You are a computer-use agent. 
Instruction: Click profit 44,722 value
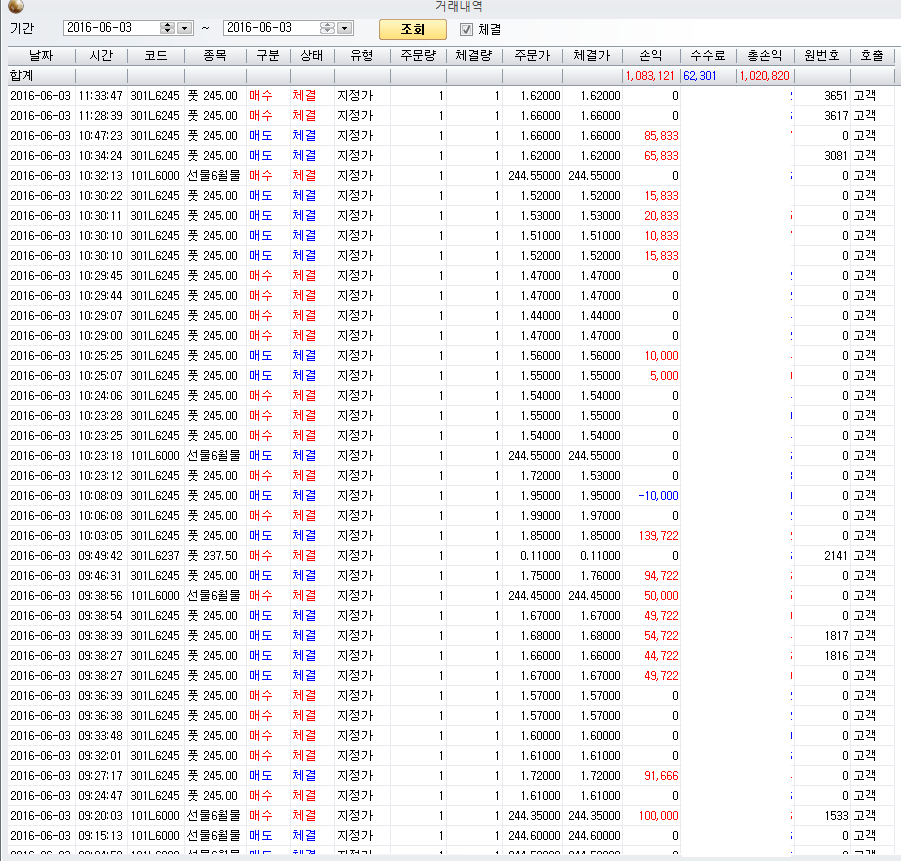pos(661,656)
